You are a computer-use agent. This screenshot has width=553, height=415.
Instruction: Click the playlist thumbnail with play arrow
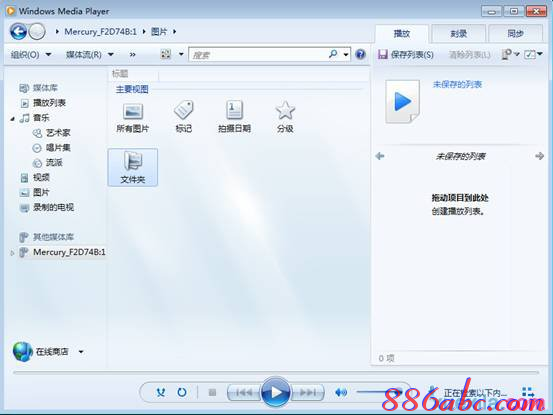tap(402, 102)
